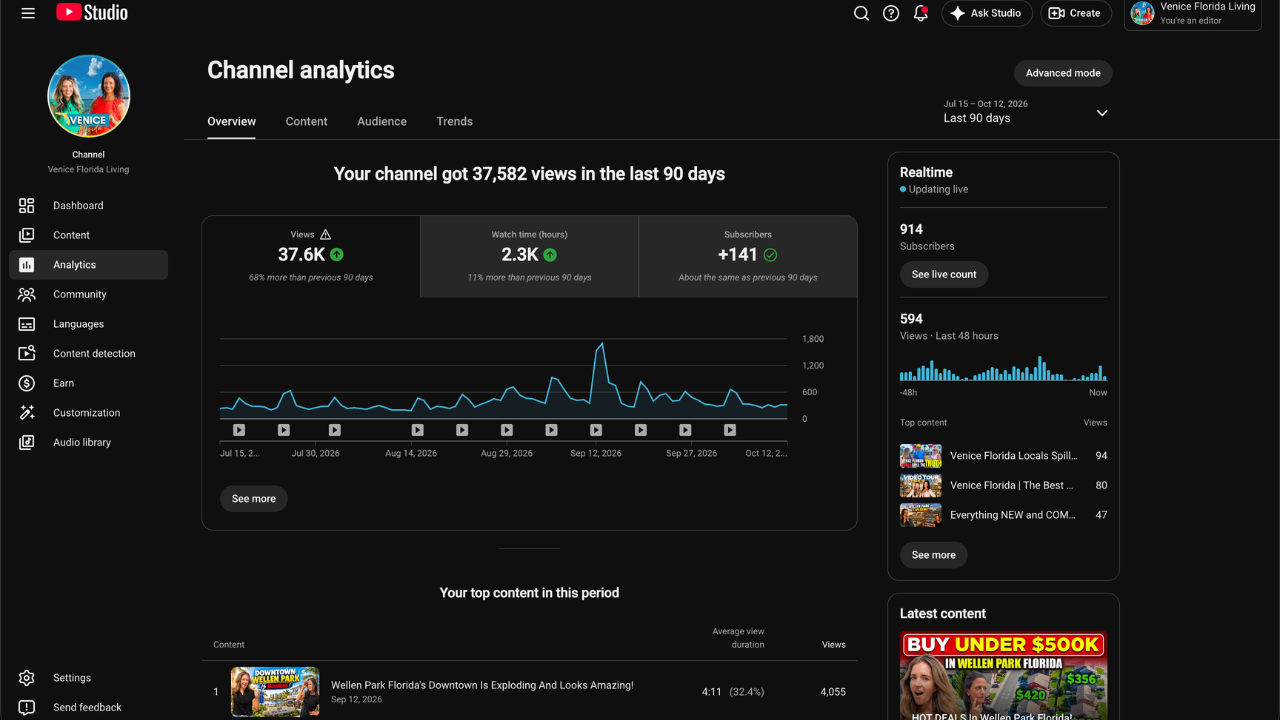The image size is (1280, 720).
Task: Click the video marker below Sep 12 peak
Action: pyautogui.click(x=596, y=430)
